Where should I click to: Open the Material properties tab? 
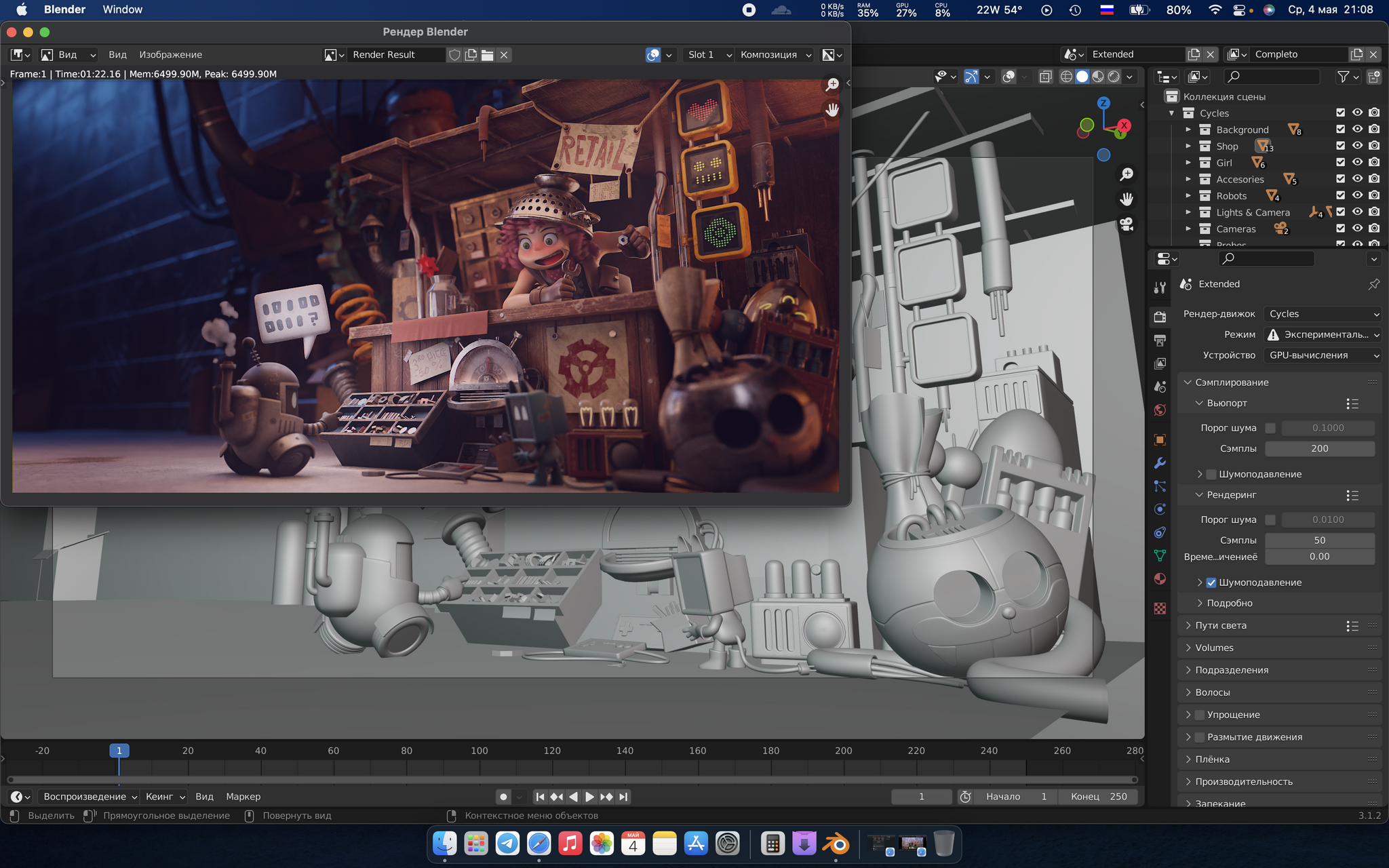tap(1160, 578)
